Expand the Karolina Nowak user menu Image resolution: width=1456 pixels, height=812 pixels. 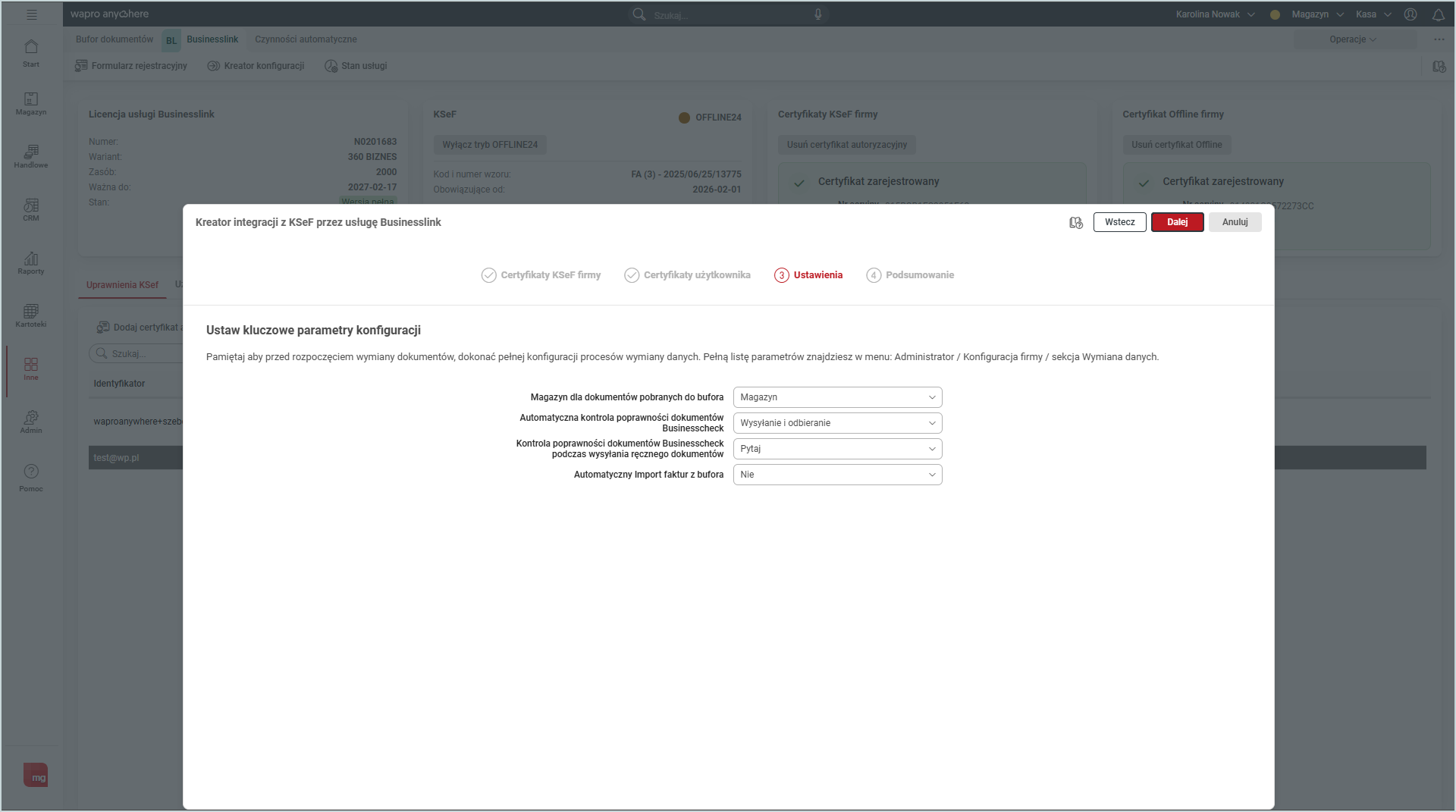1215,14
